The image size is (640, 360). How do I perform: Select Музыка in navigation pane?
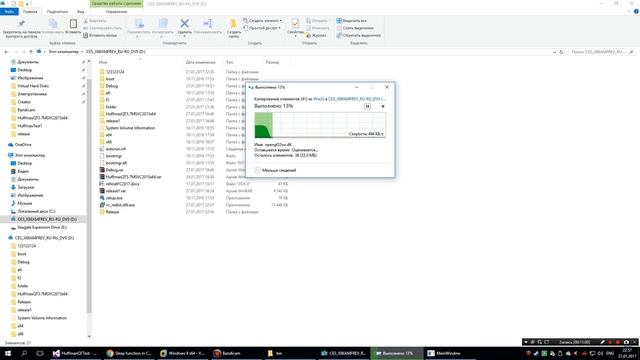24,203
